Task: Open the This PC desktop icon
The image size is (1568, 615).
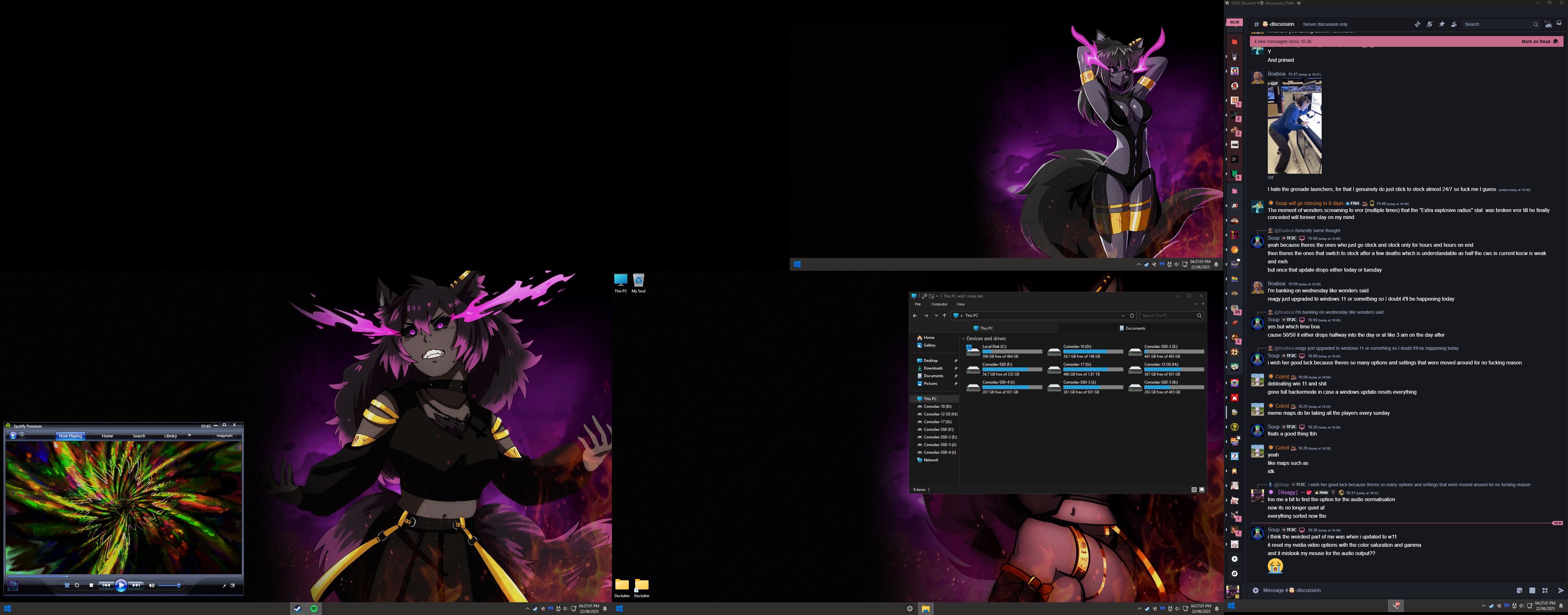Action: coord(621,283)
